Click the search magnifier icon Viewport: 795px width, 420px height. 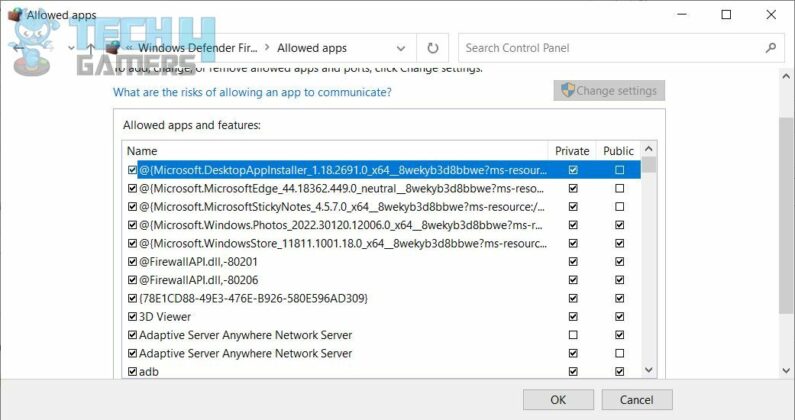(x=771, y=48)
